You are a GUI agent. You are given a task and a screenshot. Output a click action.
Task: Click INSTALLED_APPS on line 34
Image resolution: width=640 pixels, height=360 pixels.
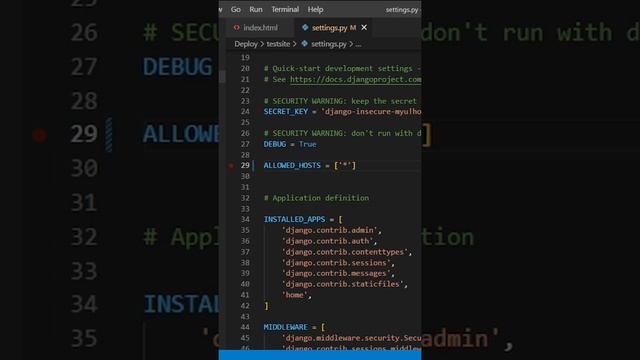click(295, 220)
